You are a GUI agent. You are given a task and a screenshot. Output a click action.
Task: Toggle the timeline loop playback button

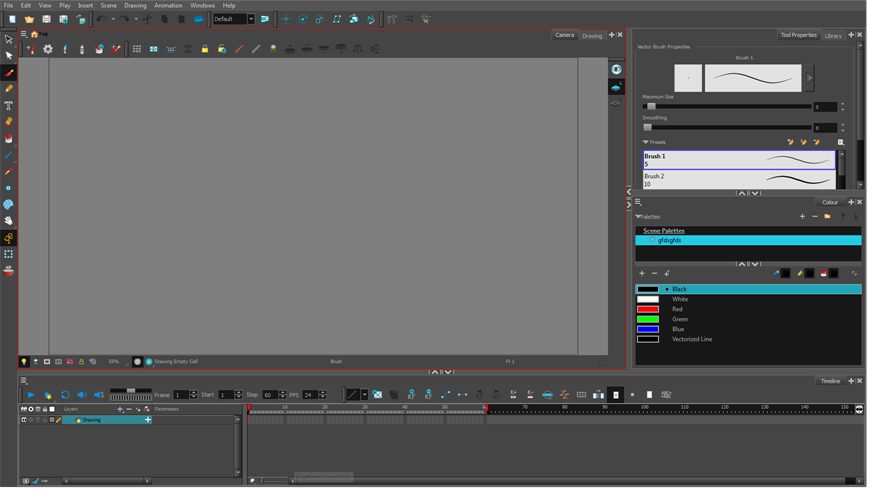[65, 395]
